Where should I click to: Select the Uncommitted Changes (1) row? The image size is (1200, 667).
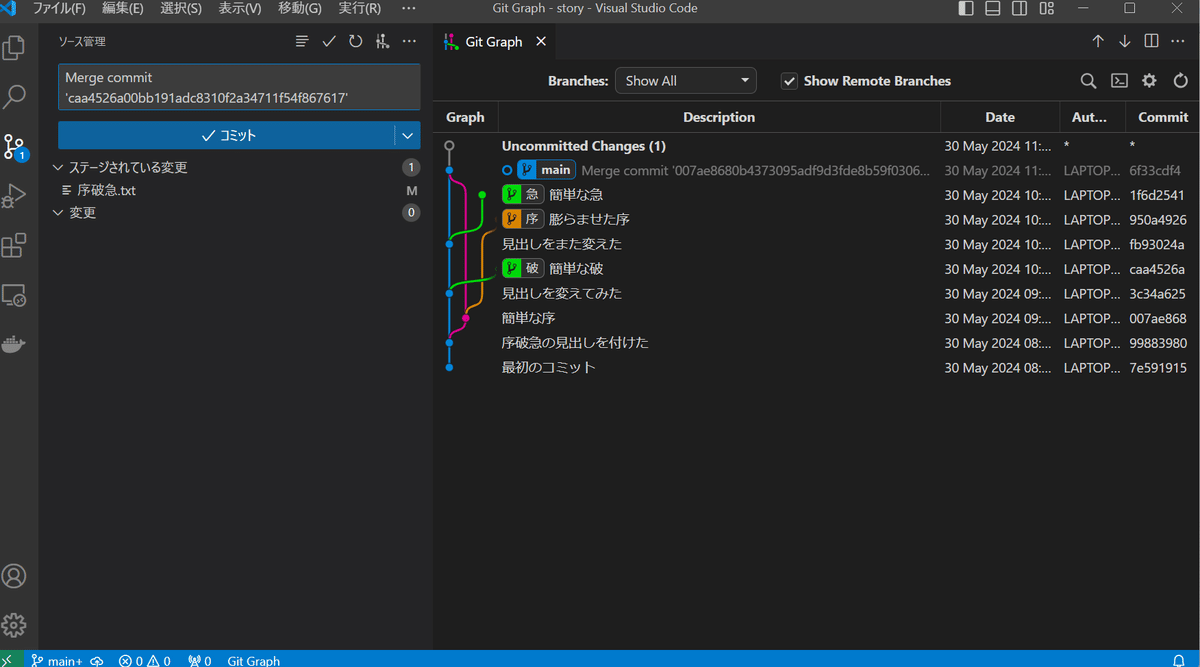[817, 146]
